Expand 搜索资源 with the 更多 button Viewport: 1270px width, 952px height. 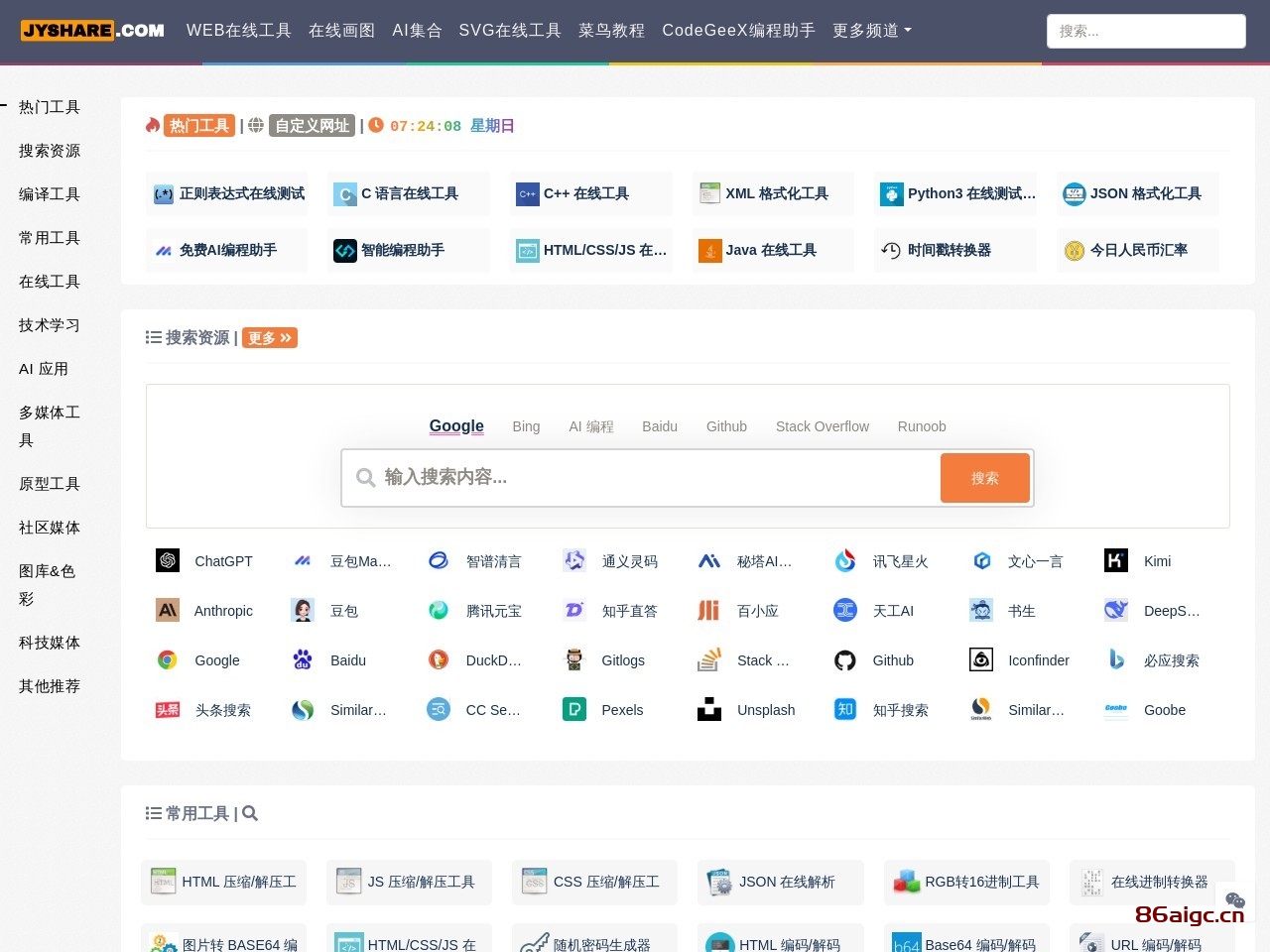click(x=270, y=338)
